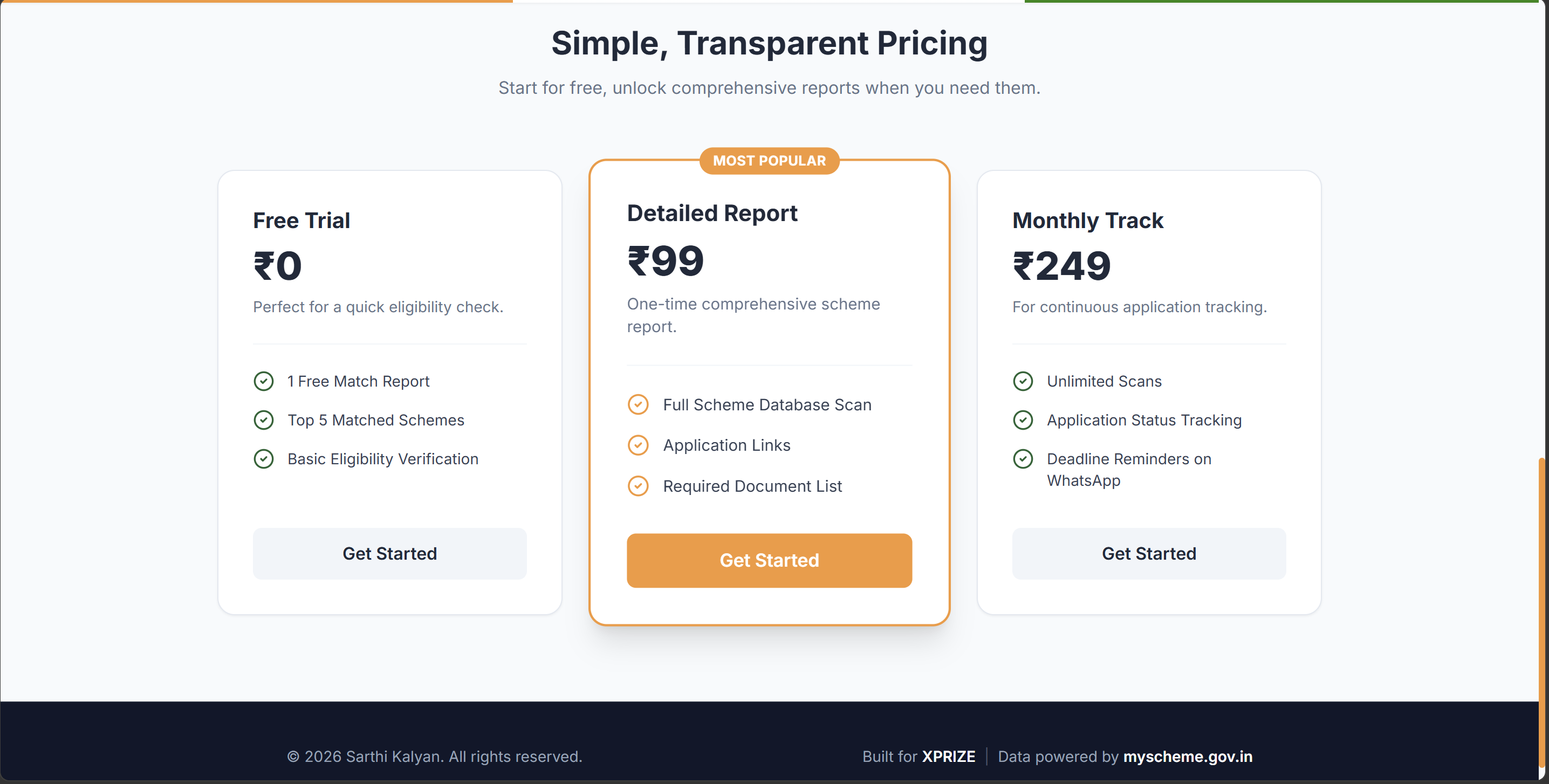The width and height of the screenshot is (1549, 784).
Task: Choose Detailed Report via orange Get Started button
Action: [x=769, y=560]
